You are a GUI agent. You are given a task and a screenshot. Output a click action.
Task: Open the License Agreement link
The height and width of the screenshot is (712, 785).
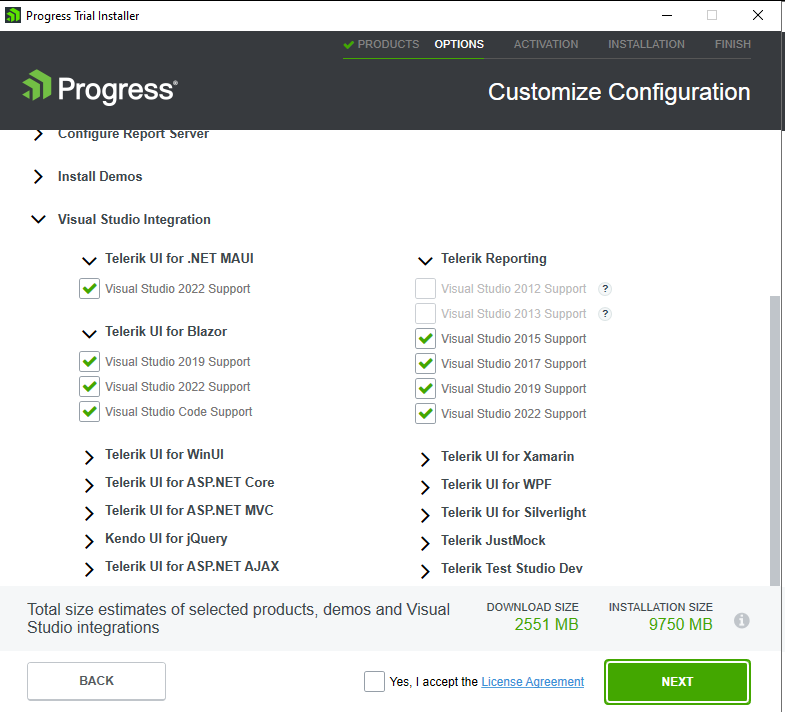pyautogui.click(x=532, y=682)
